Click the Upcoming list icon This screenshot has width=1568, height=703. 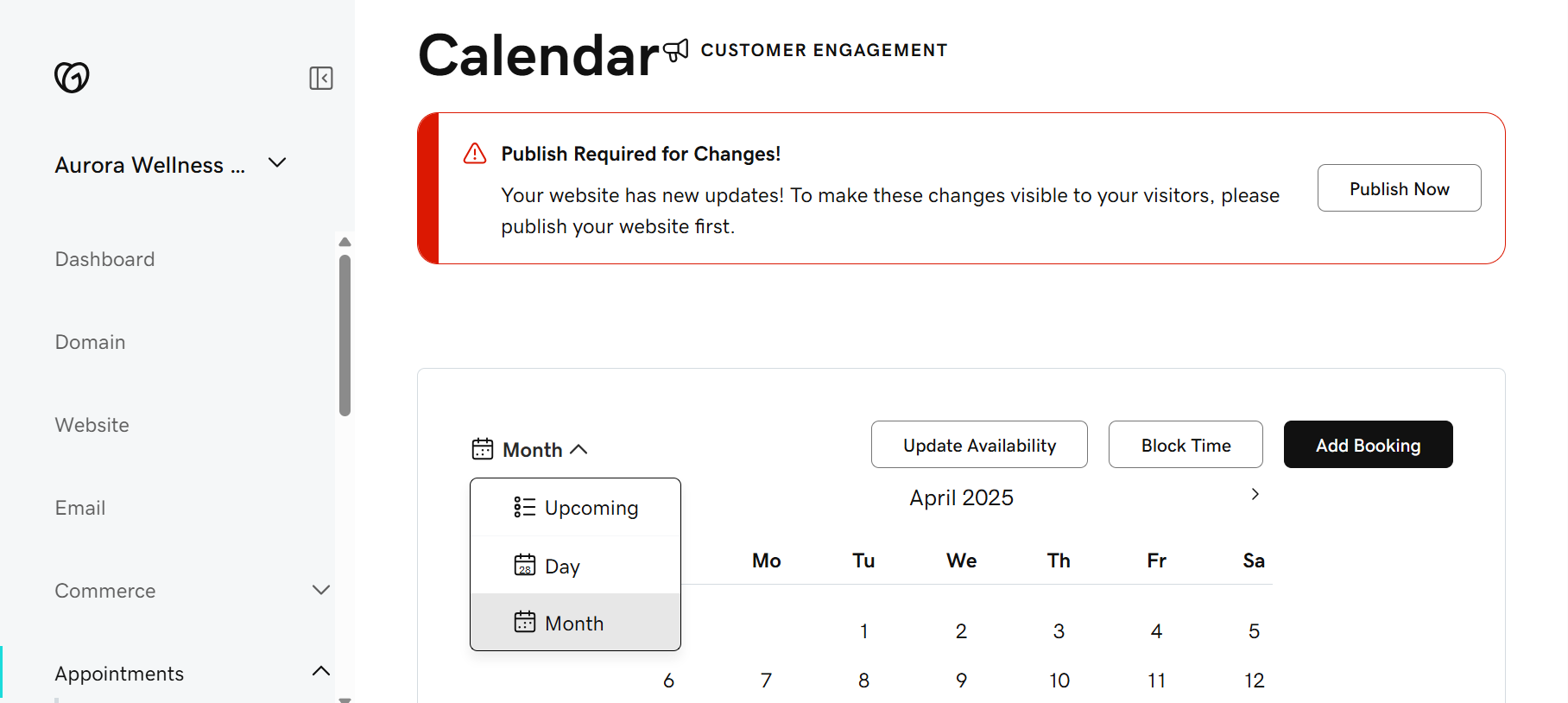(x=524, y=507)
